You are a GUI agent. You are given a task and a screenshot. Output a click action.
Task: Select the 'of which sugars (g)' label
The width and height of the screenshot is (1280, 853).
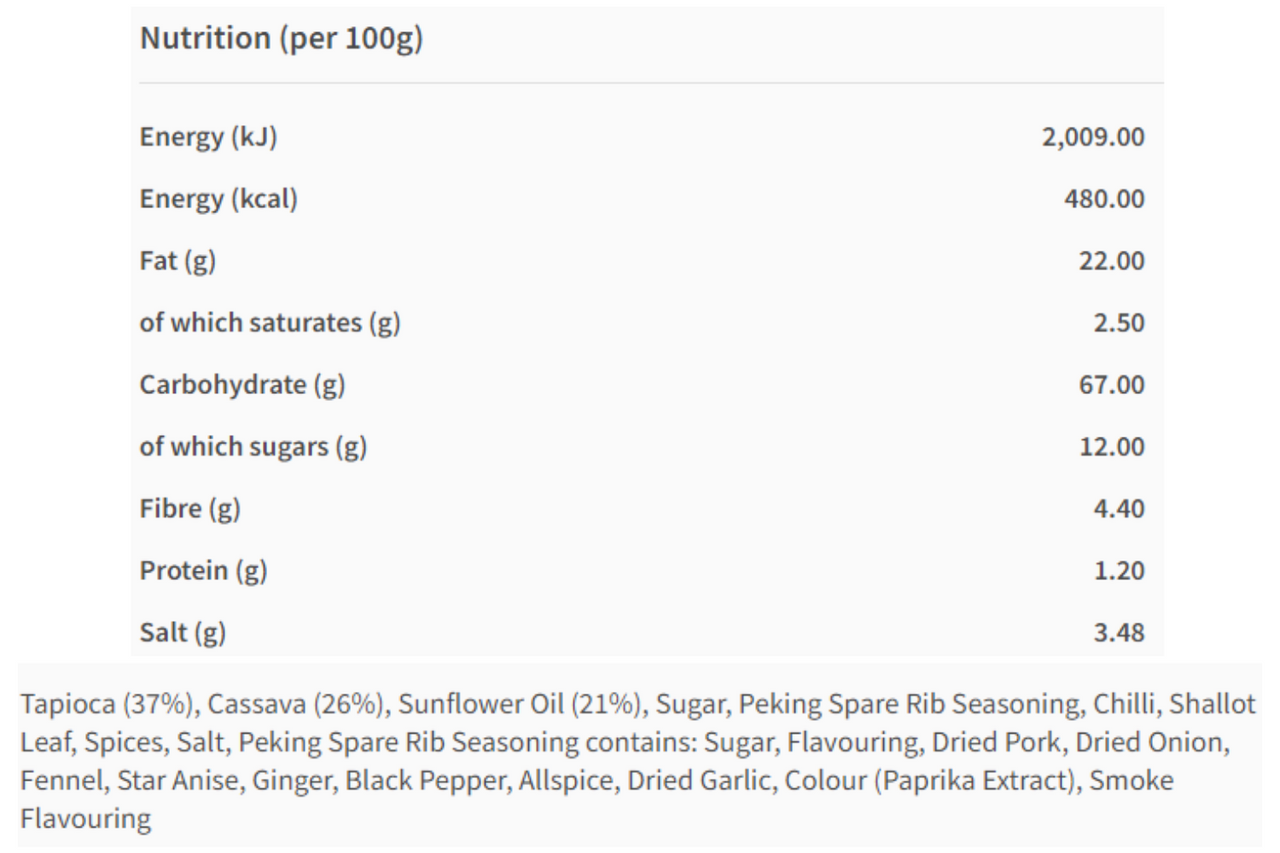coord(253,447)
